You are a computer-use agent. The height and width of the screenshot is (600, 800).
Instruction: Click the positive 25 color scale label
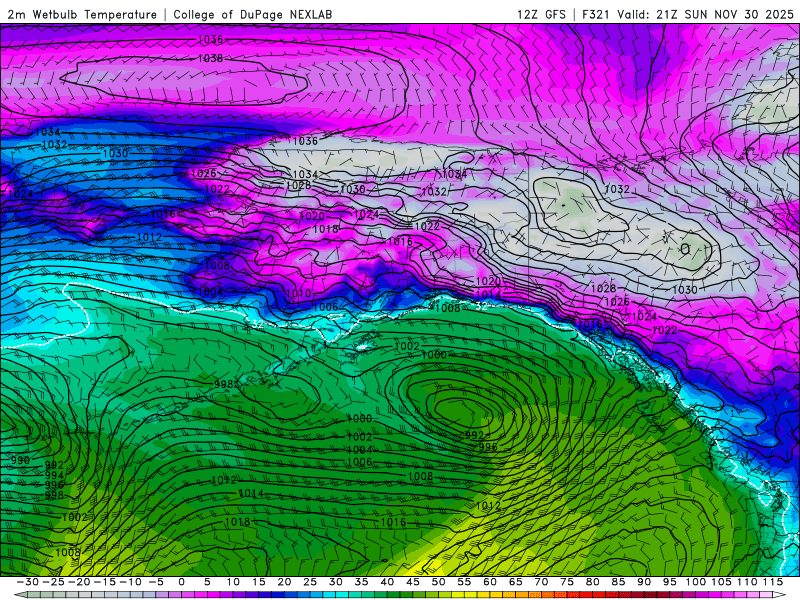310,582
